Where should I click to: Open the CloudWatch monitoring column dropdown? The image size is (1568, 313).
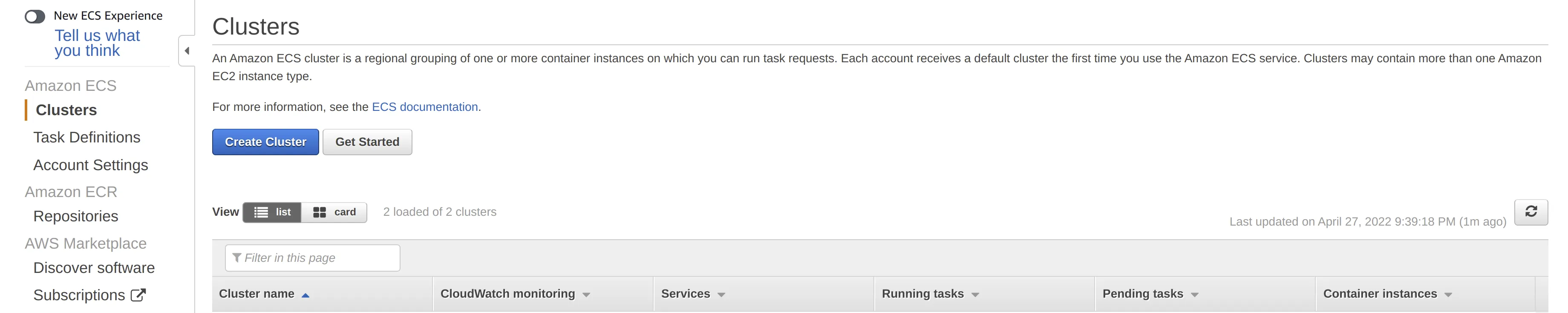pyautogui.click(x=585, y=294)
